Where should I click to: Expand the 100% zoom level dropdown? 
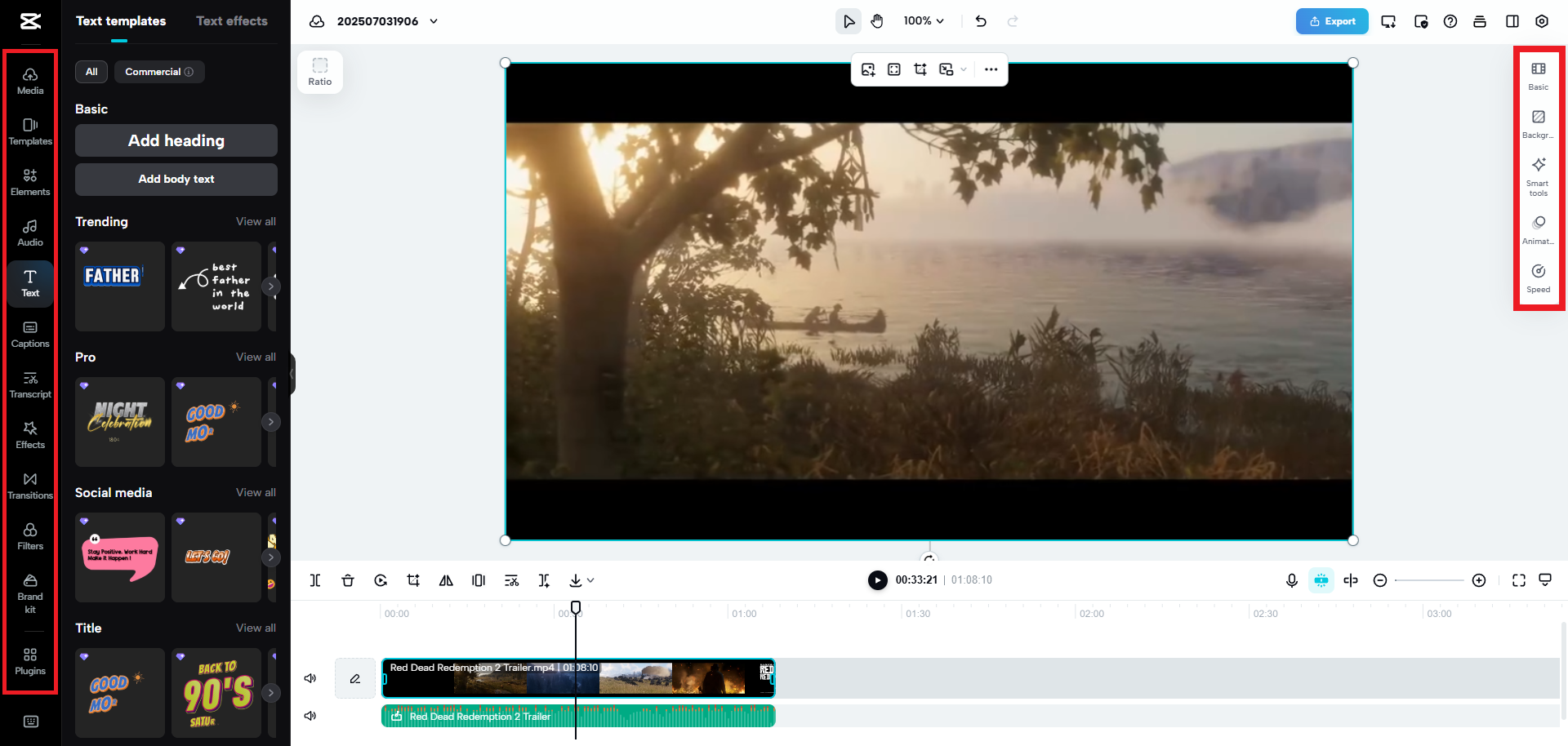click(924, 20)
